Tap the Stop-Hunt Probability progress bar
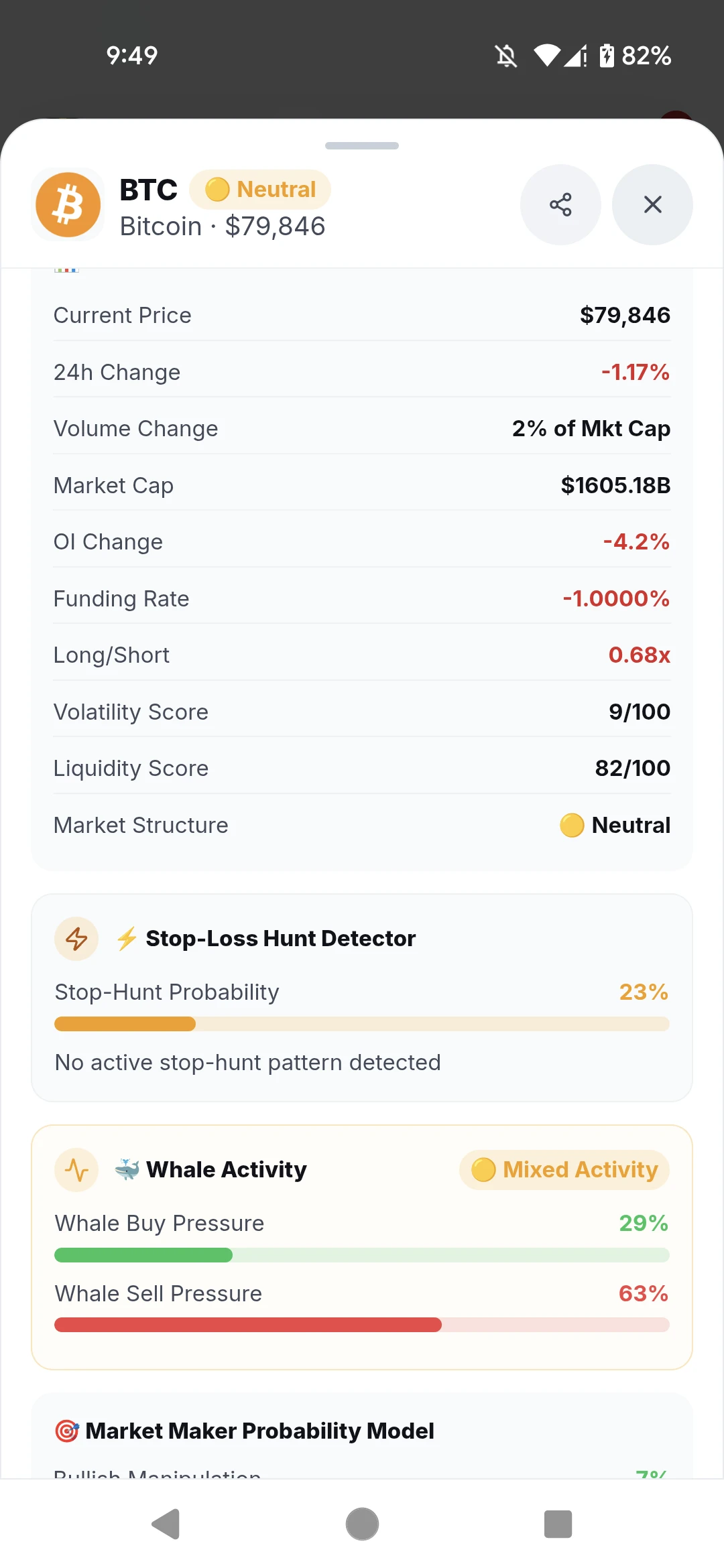Image resolution: width=724 pixels, height=1568 pixels. (x=362, y=1024)
